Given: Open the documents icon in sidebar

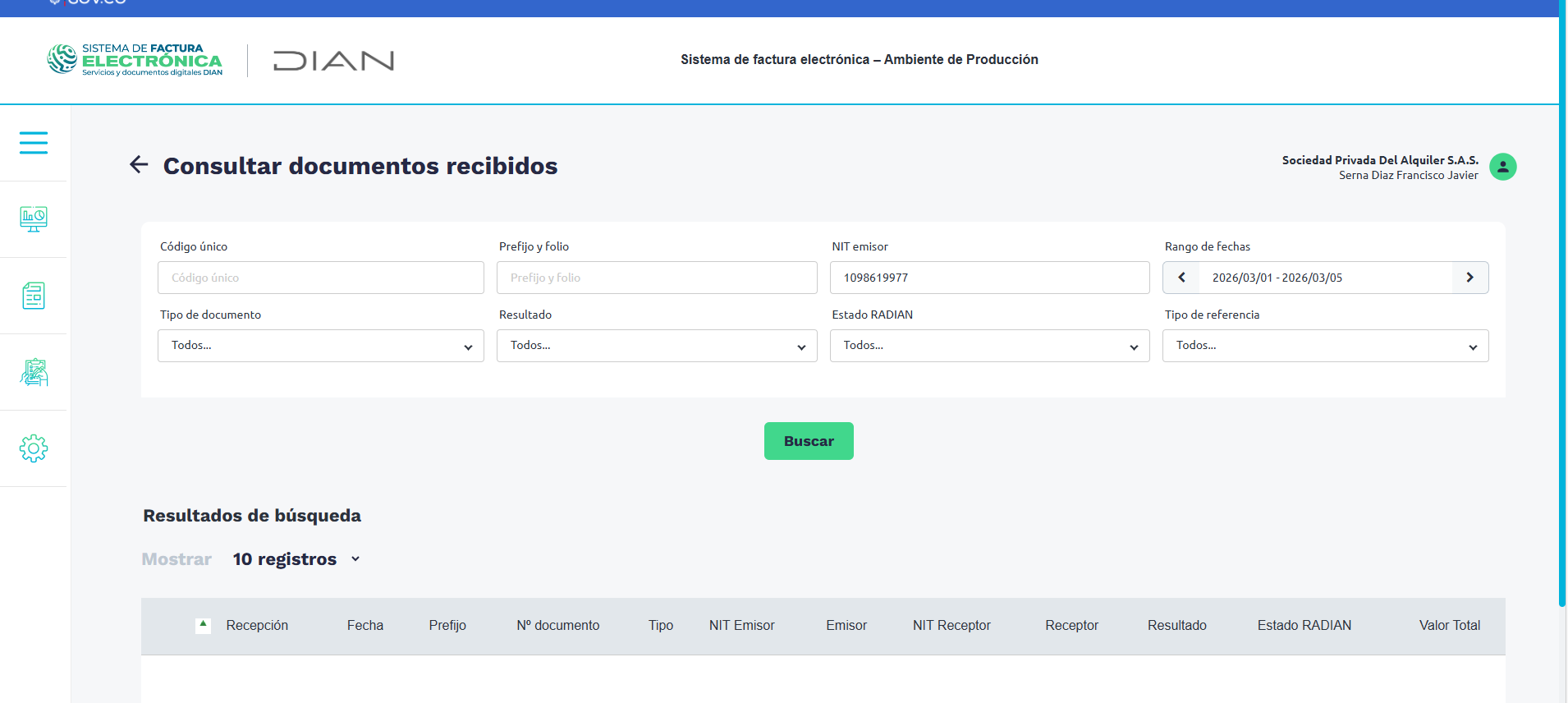Looking at the screenshot, I should click(x=34, y=296).
